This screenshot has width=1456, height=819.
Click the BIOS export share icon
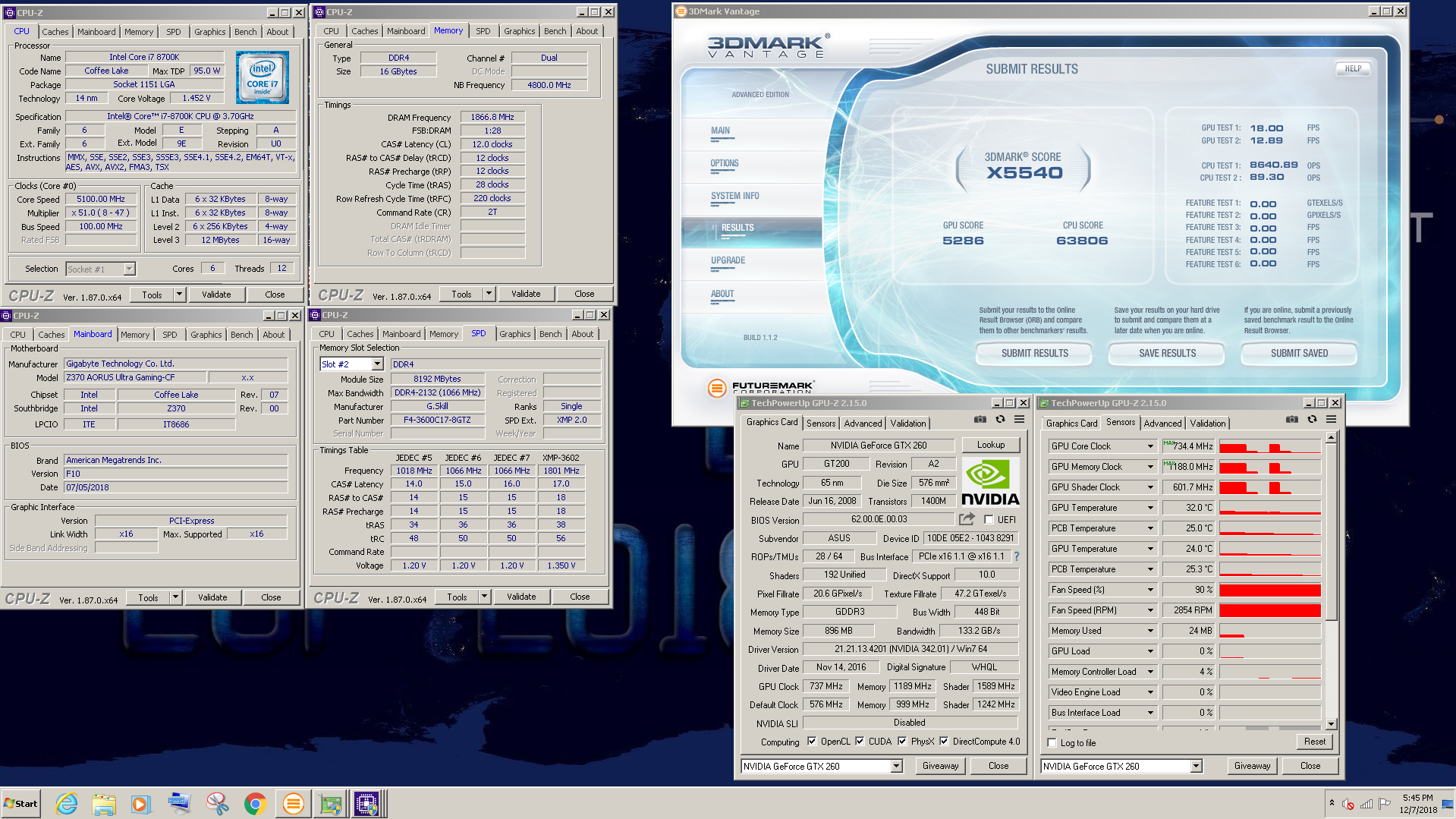pyautogui.click(x=967, y=519)
